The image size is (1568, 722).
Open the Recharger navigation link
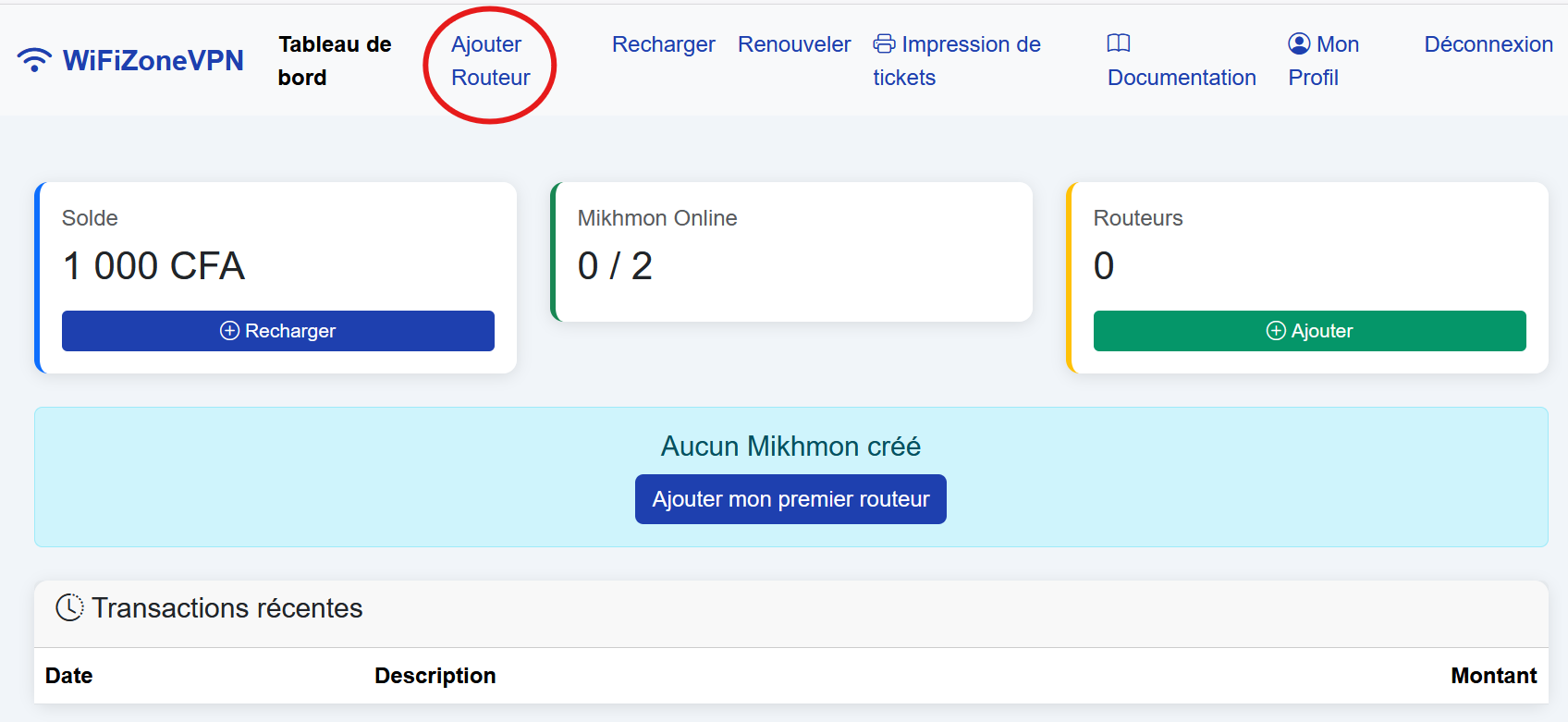(663, 43)
